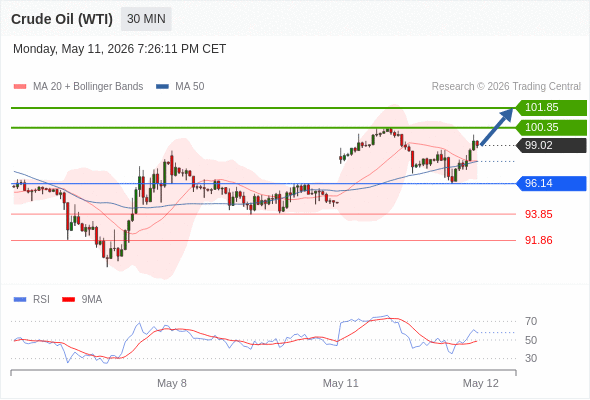Click the red 9MA legend swatch
Viewport: 590px width, 400px height.
[68, 300]
